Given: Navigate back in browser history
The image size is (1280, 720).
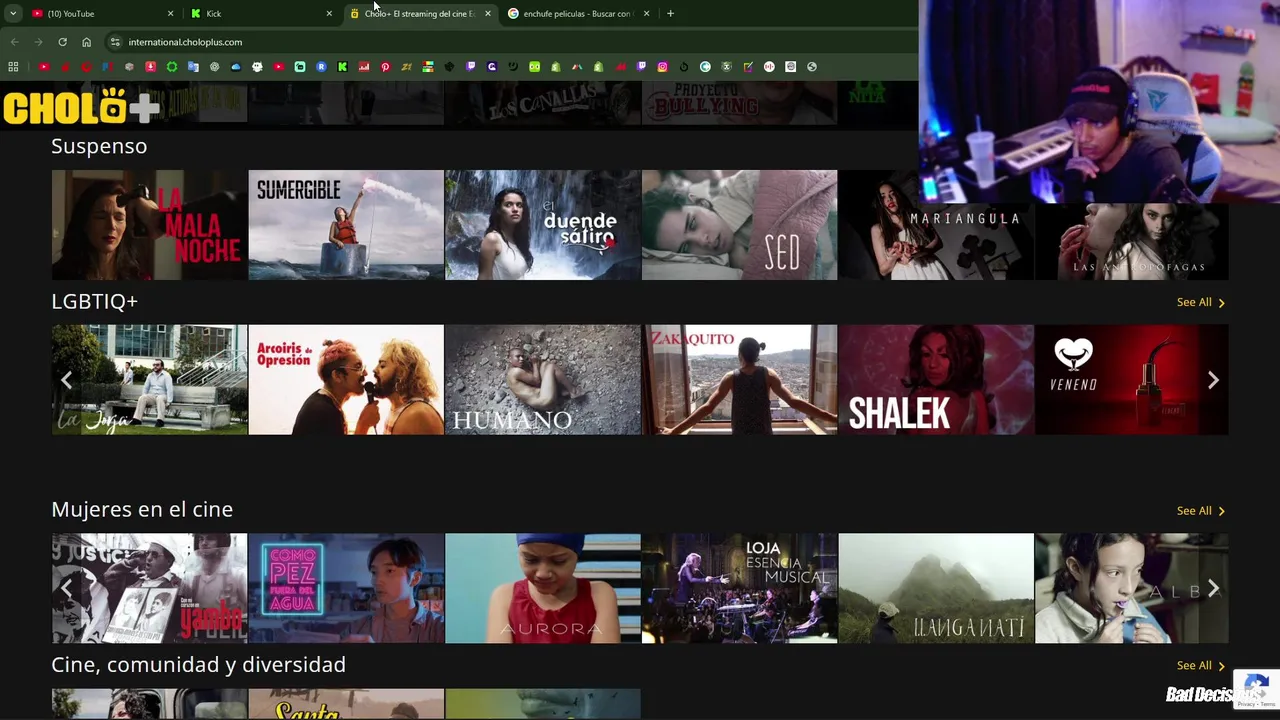Looking at the screenshot, I should click(14, 42).
